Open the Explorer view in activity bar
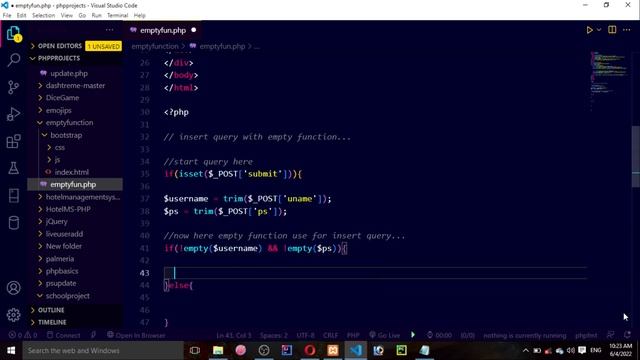The width and height of the screenshot is (640, 360). click(13, 33)
